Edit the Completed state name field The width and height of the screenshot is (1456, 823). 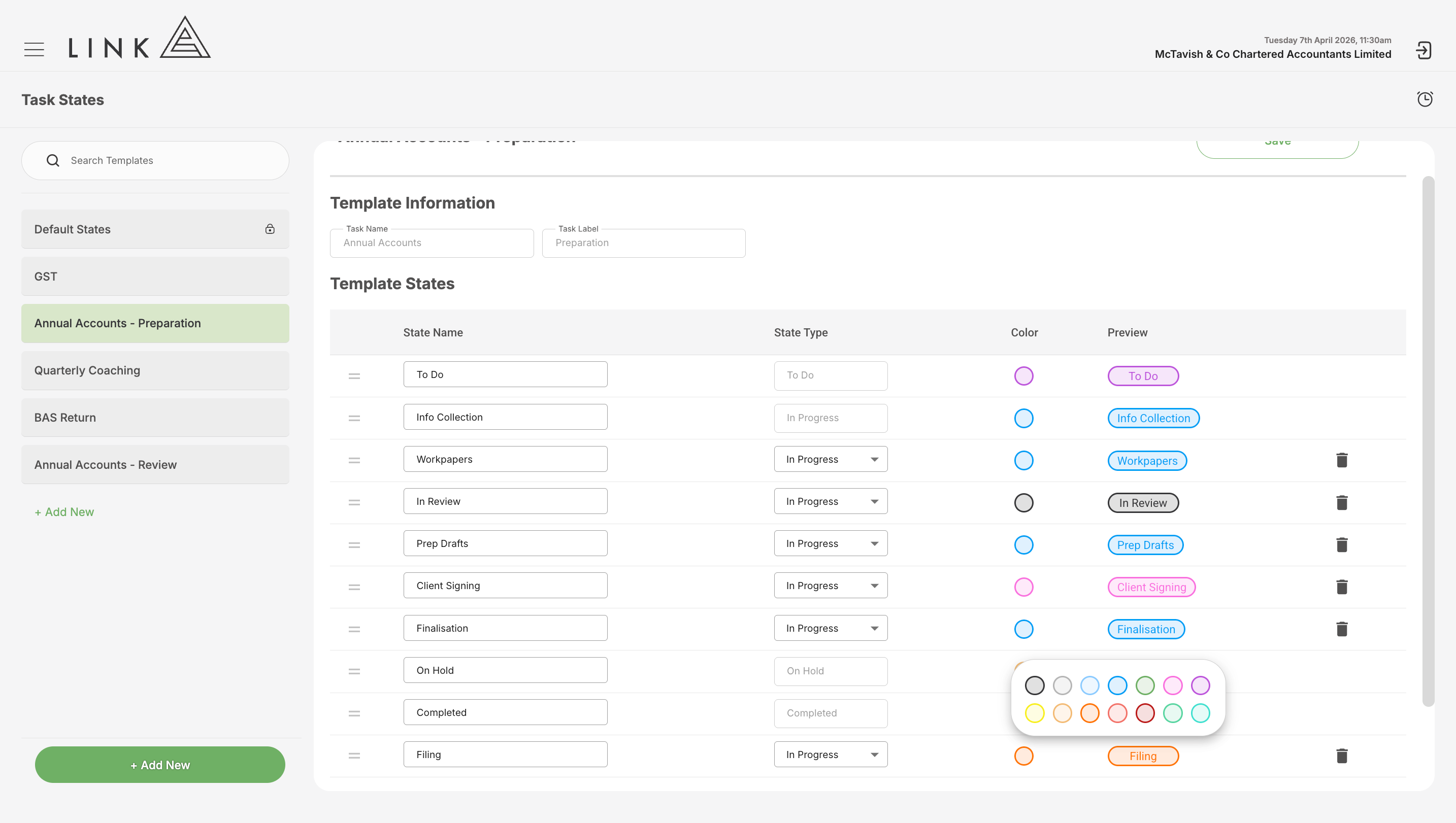(505, 712)
